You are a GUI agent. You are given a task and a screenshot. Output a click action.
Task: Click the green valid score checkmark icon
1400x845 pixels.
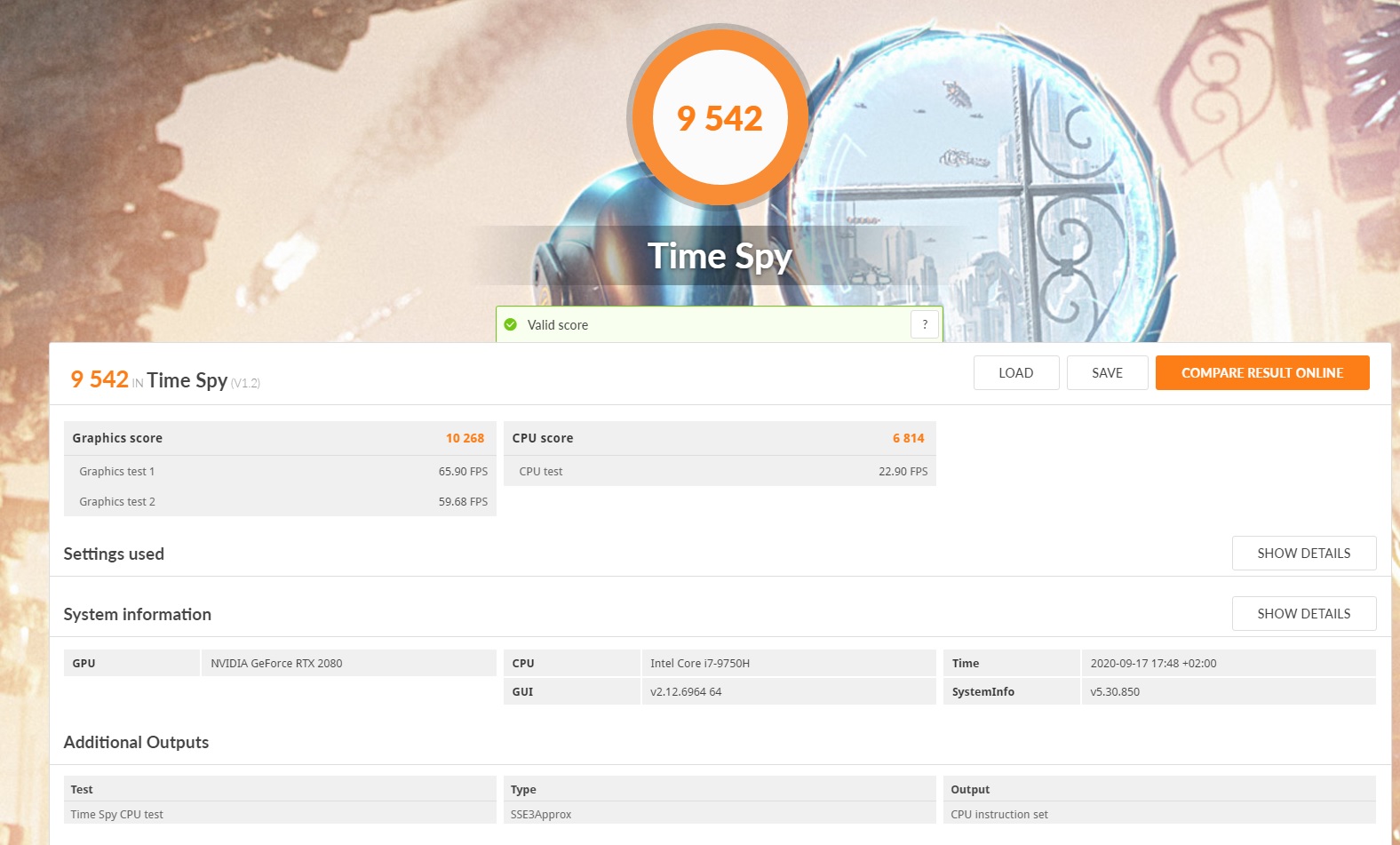511,325
